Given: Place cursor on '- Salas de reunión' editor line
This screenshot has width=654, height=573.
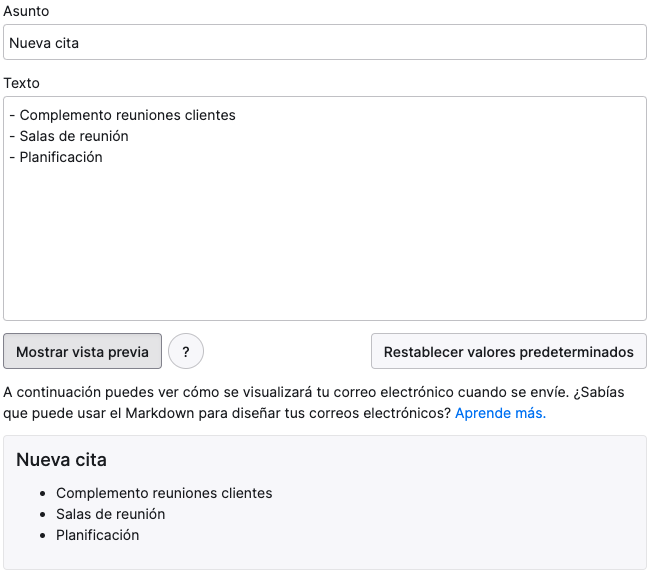Looking at the screenshot, I should (x=69, y=136).
